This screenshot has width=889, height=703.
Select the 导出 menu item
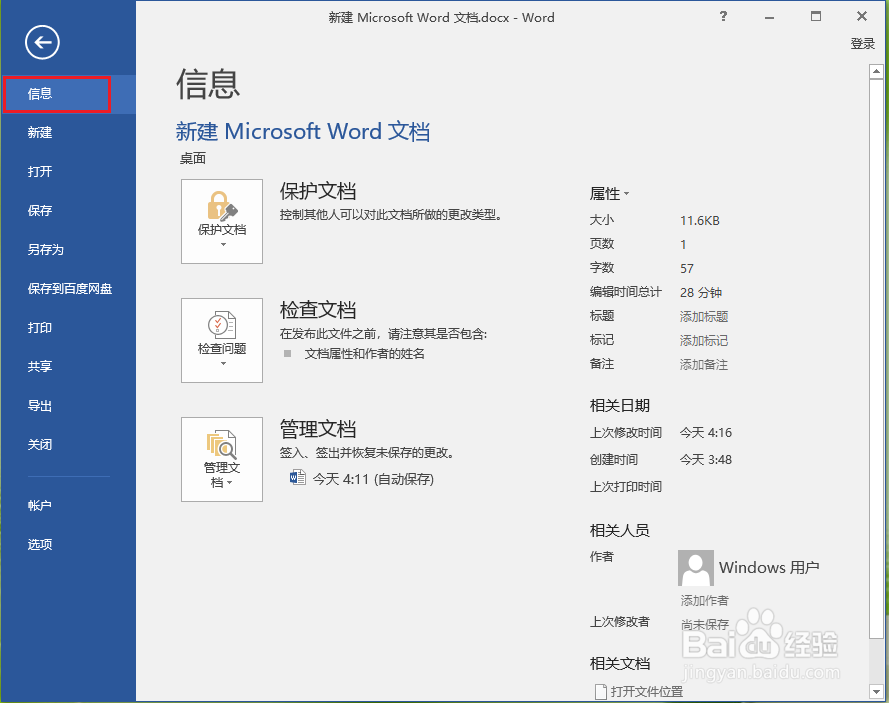[69, 406]
